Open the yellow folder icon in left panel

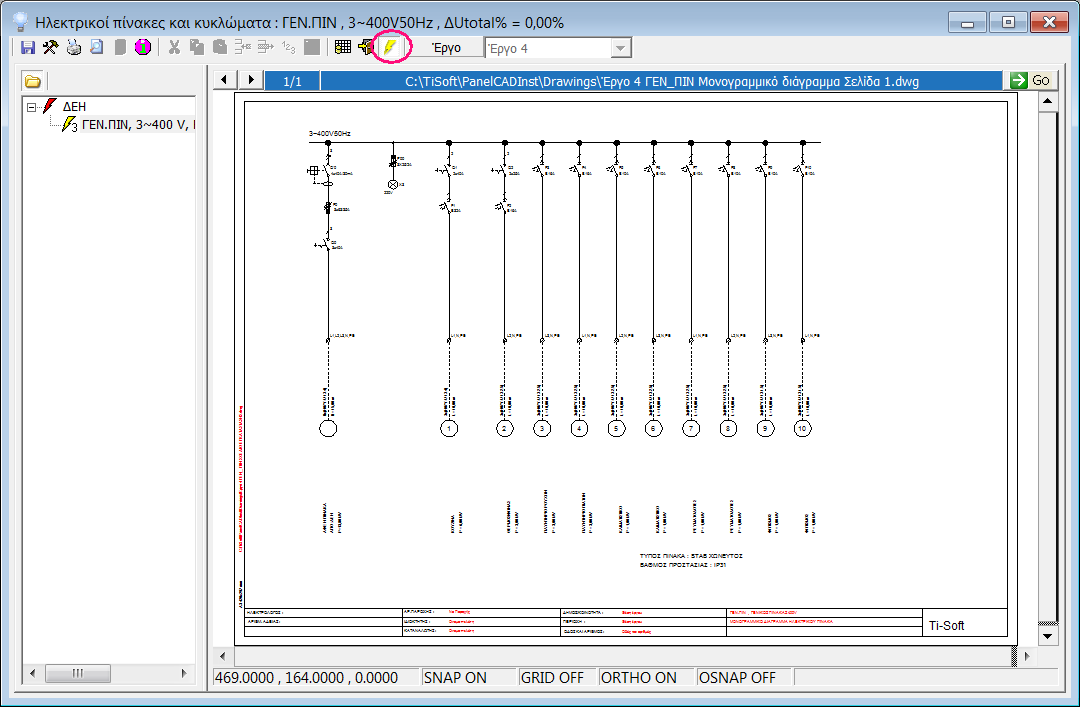[x=33, y=81]
